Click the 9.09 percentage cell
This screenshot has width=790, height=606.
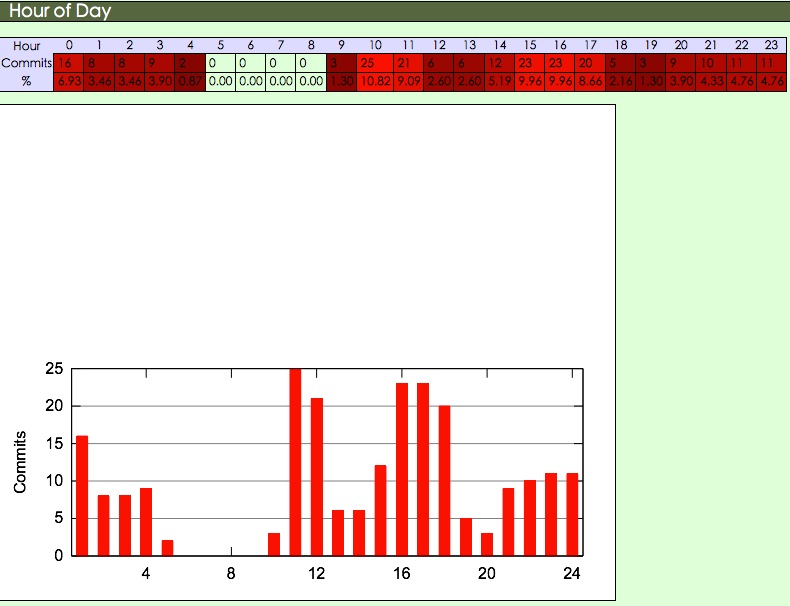pyautogui.click(x=409, y=81)
